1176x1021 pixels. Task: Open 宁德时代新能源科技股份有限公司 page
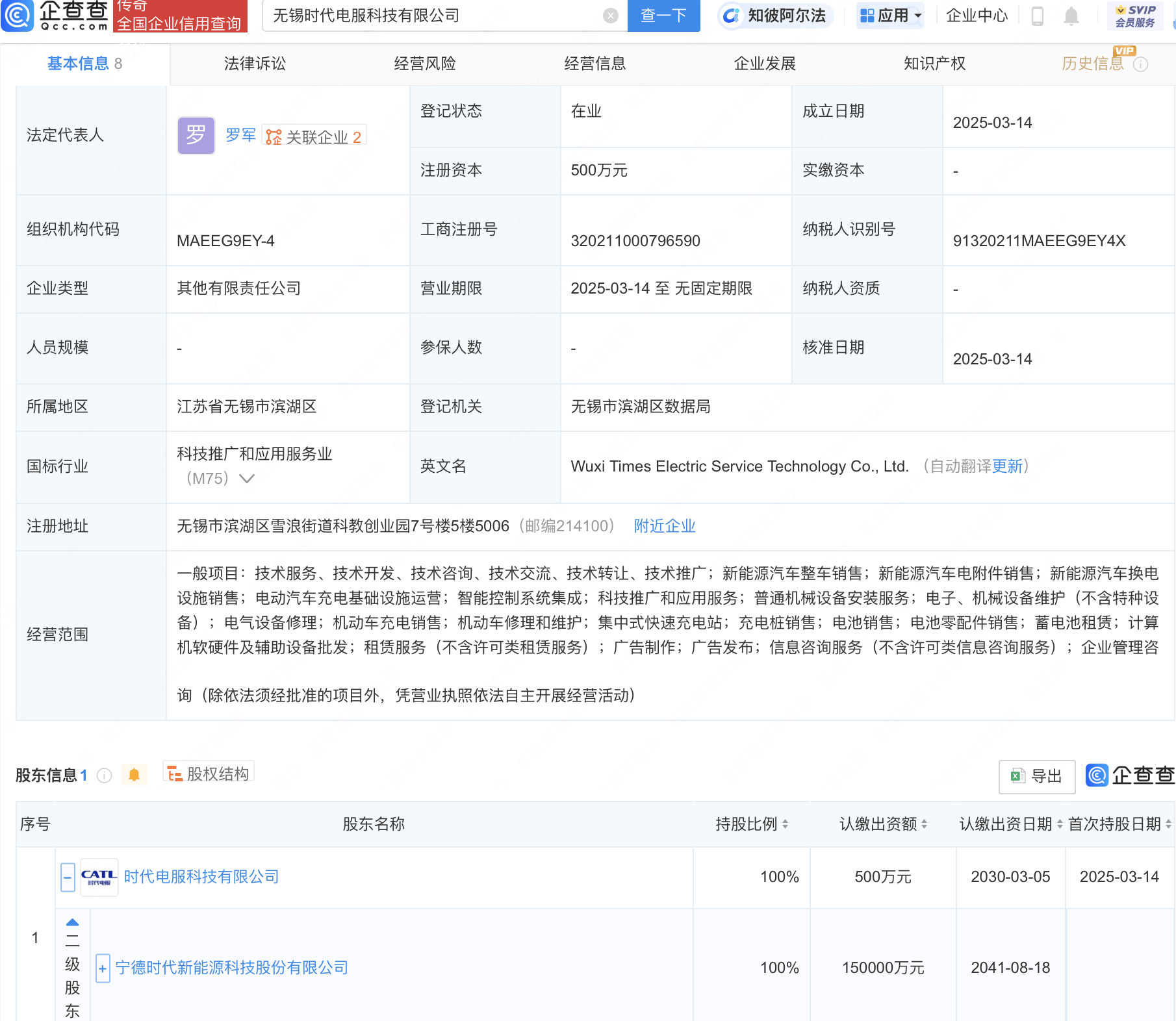(232, 968)
